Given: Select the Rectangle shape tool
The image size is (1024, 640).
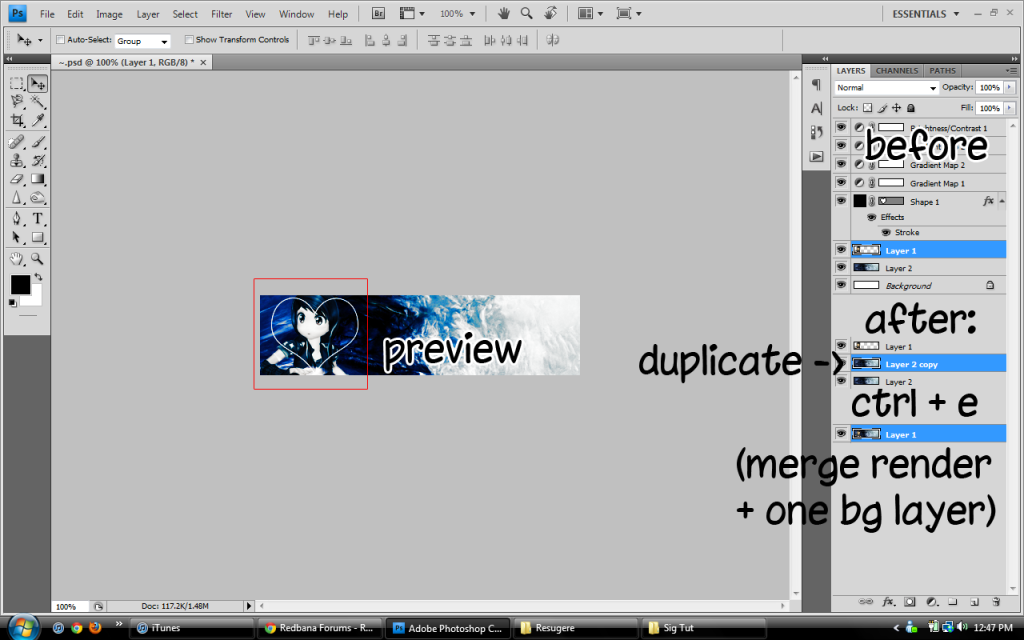Looking at the screenshot, I should 37,237.
